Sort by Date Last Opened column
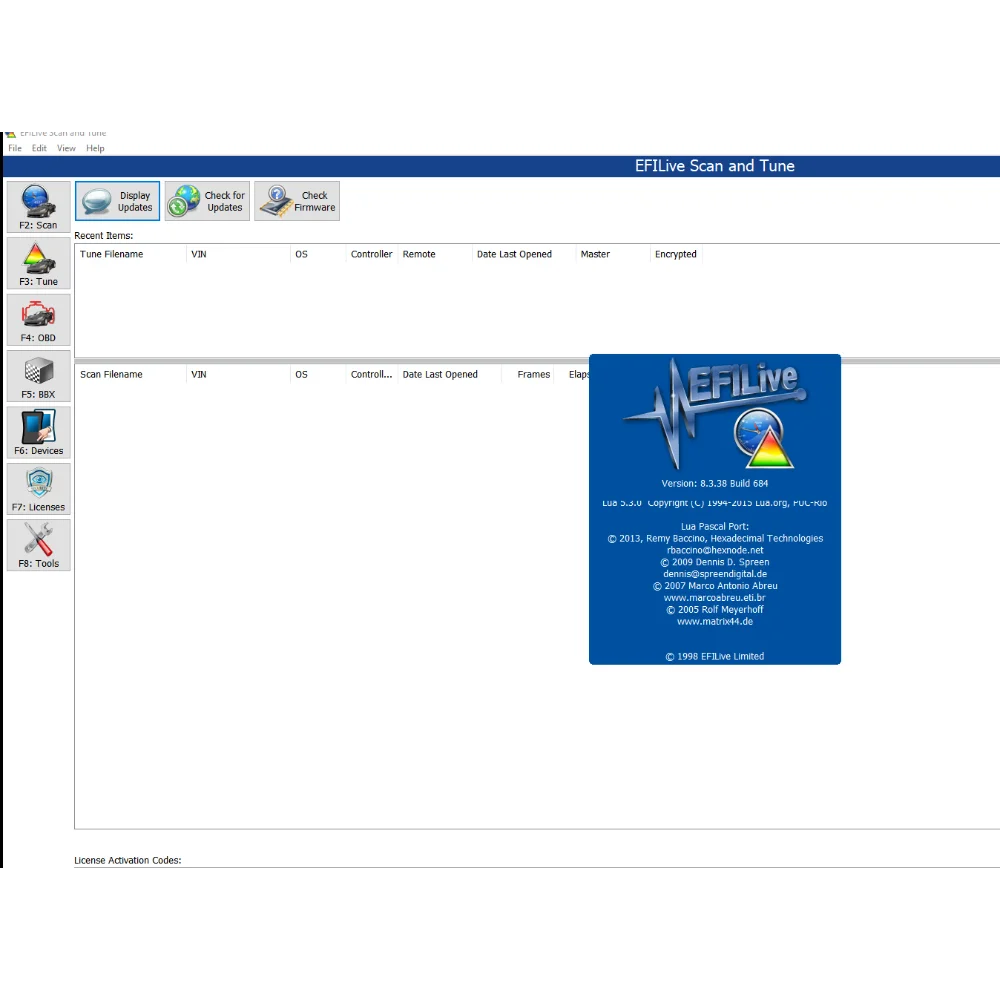 click(514, 254)
